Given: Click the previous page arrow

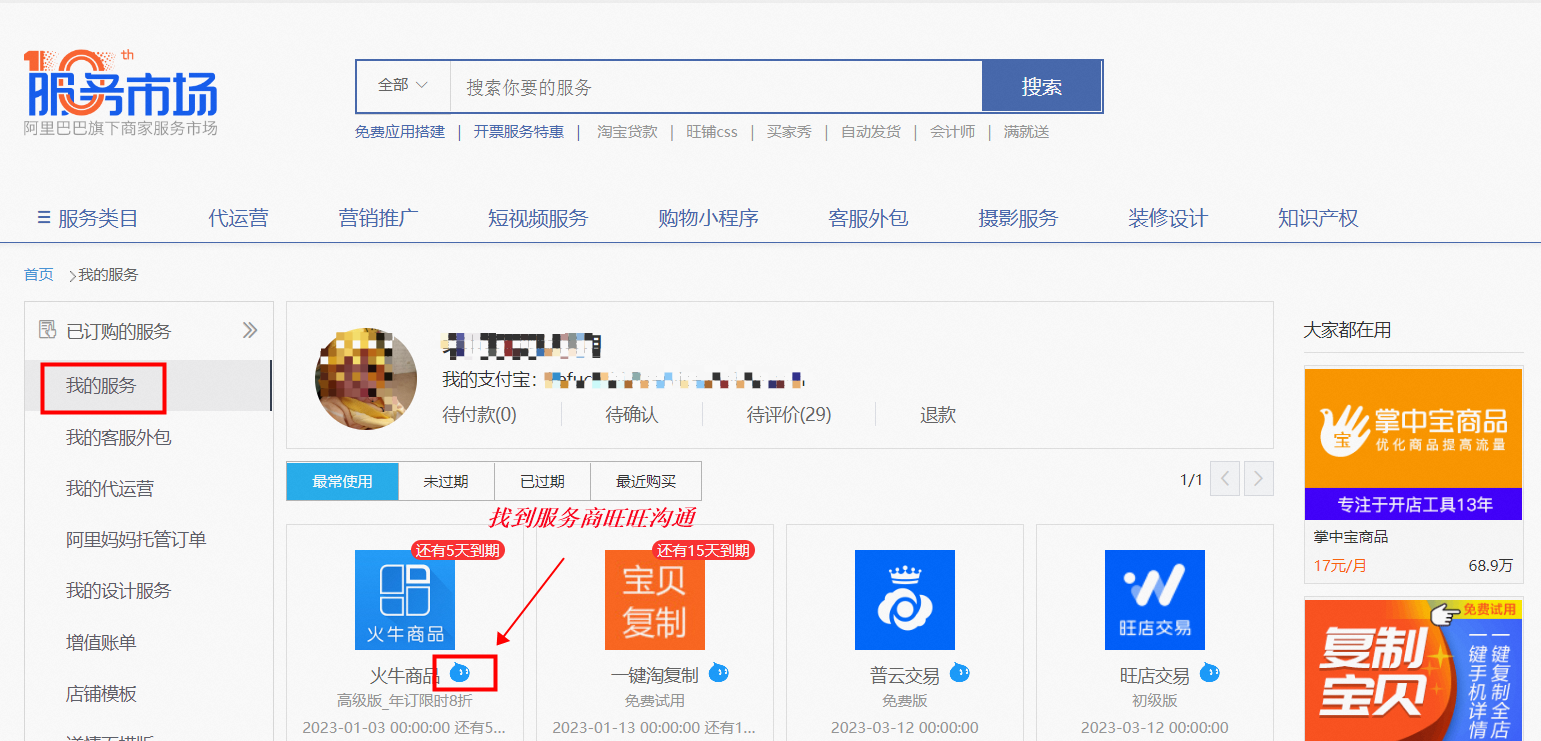Looking at the screenshot, I should [x=1225, y=478].
